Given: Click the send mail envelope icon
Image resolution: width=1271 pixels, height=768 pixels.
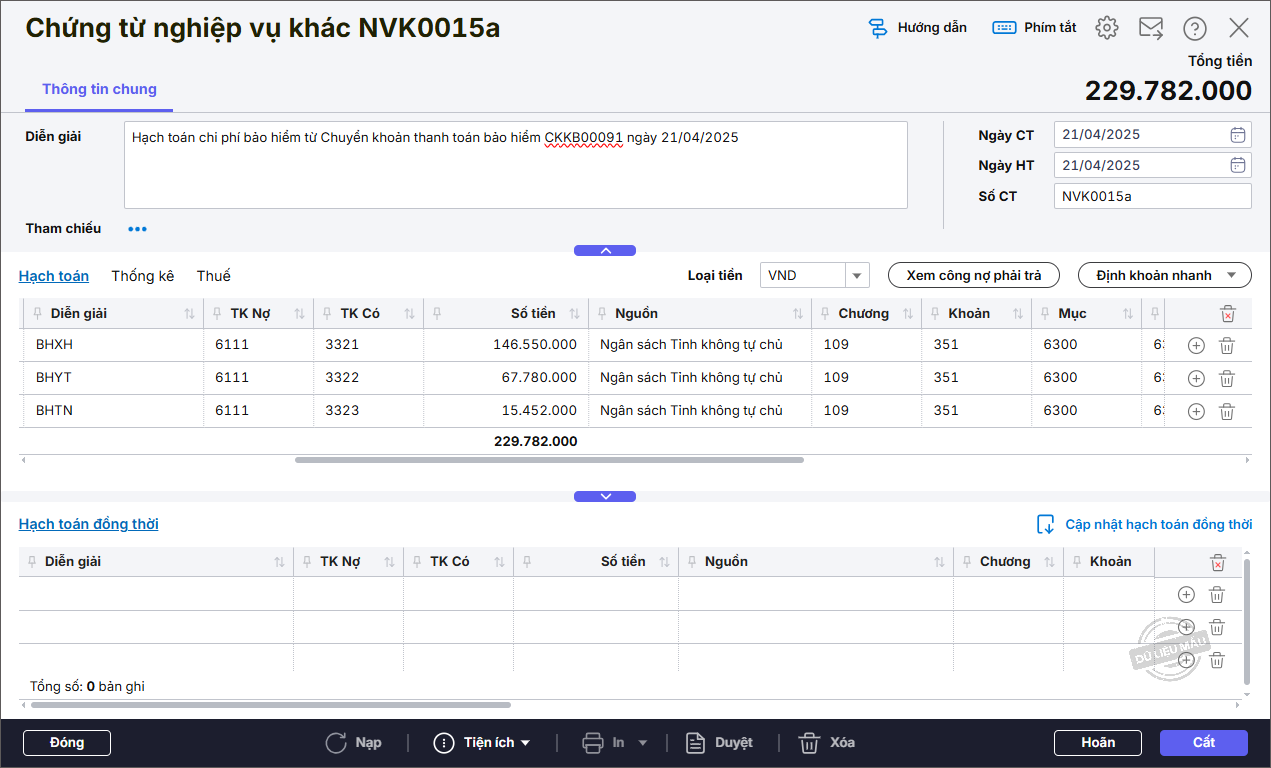Looking at the screenshot, I should tap(1150, 28).
